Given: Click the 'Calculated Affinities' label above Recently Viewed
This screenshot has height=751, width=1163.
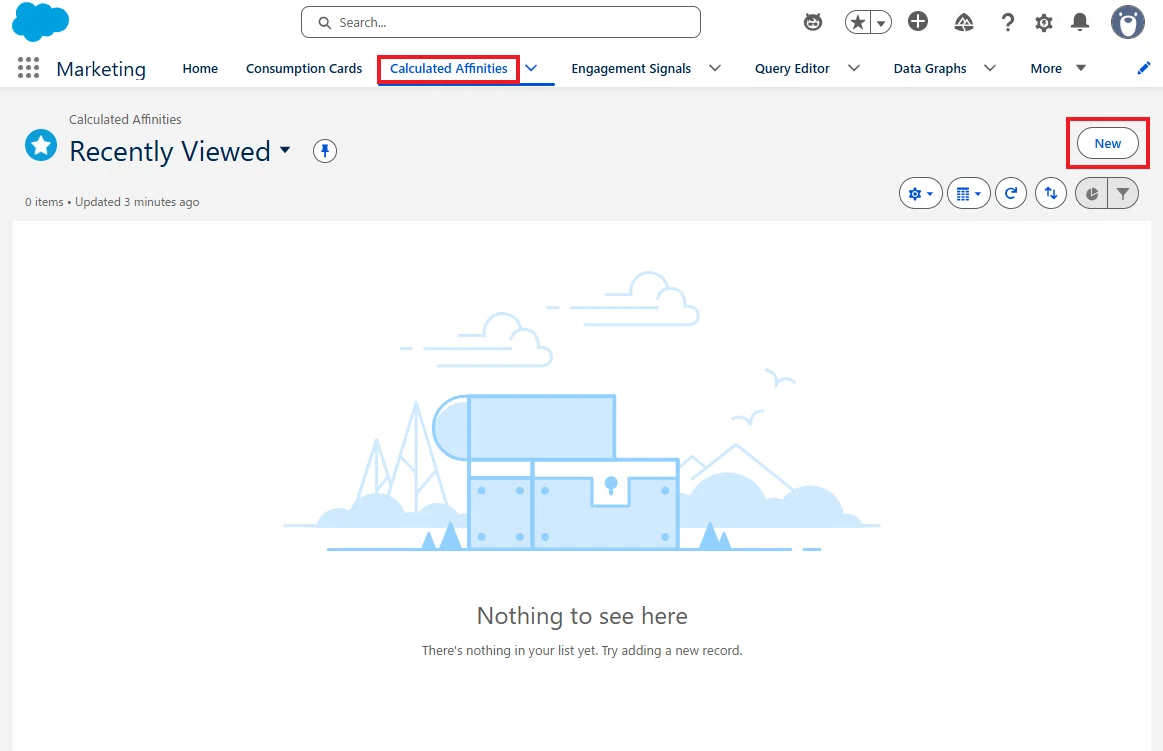Looking at the screenshot, I should [125, 119].
